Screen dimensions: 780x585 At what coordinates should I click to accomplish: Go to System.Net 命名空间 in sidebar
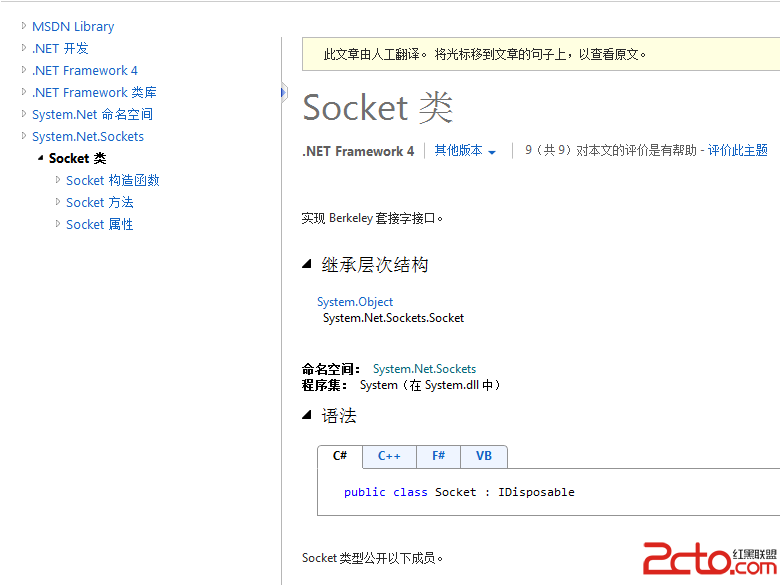pos(92,114)
